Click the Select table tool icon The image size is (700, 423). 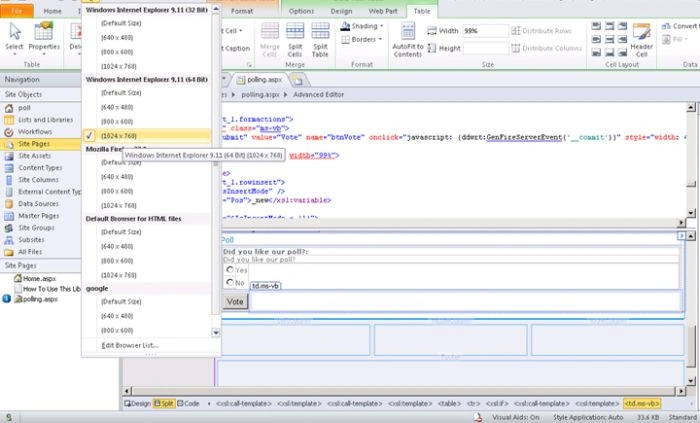[x=14, y=32]
